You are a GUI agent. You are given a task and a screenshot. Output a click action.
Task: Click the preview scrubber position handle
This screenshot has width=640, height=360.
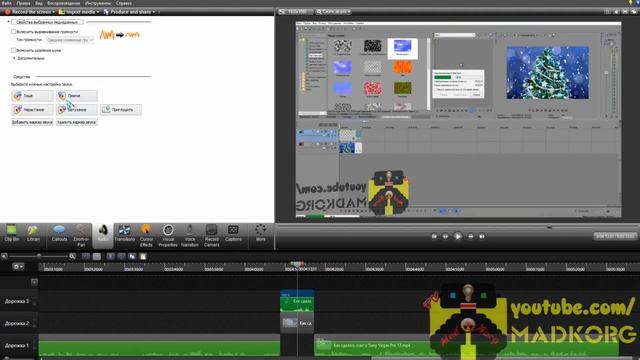coord(549,227)
